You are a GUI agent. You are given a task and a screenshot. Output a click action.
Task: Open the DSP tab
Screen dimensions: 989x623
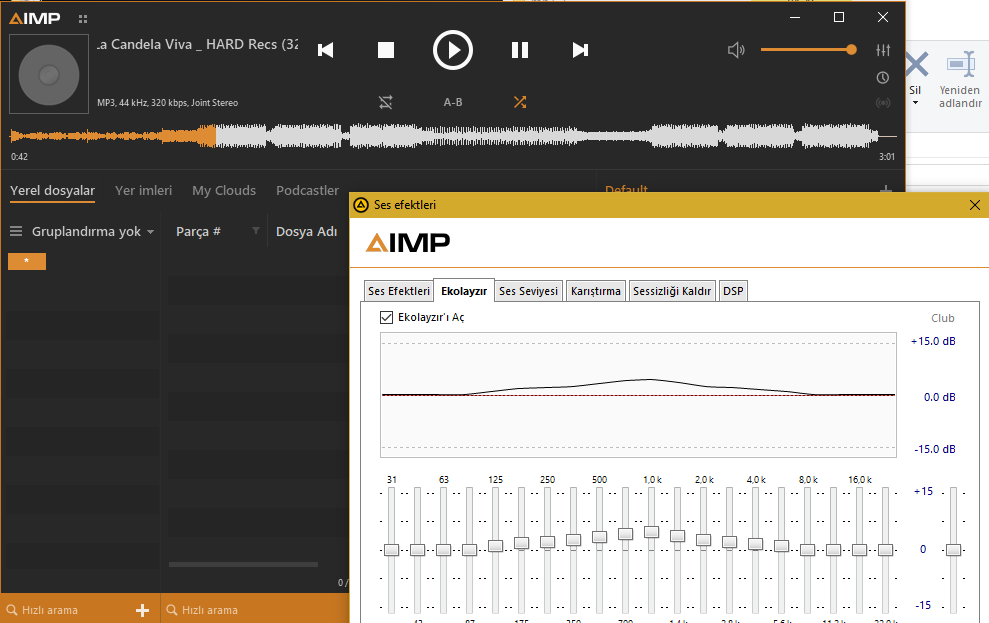[733, 291]
